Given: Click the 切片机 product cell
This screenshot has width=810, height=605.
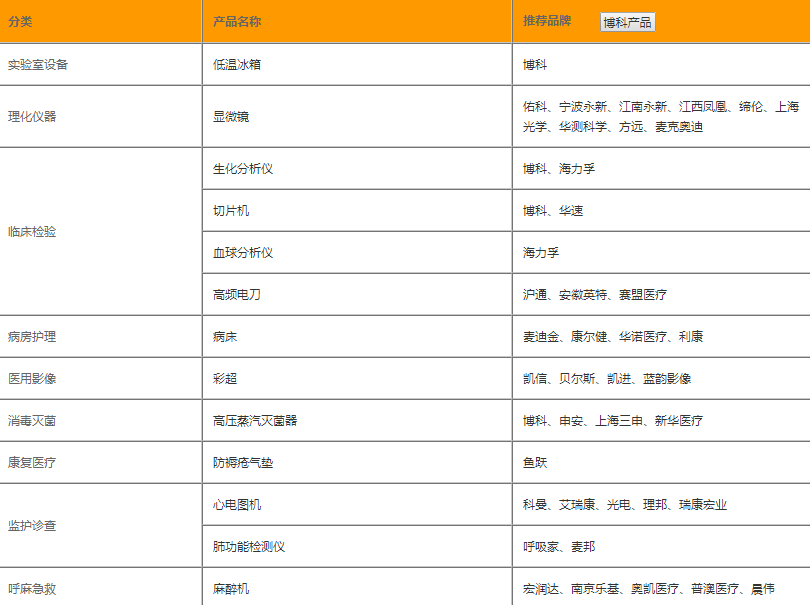Looking at the screenshot, I should coord(357,210).
